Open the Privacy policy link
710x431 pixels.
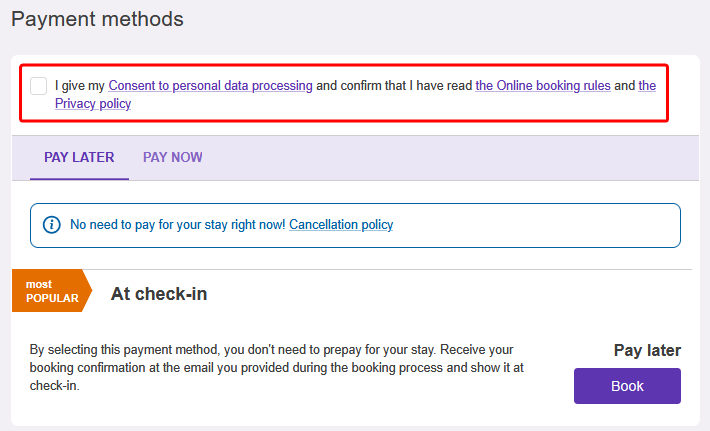(93, 104)
